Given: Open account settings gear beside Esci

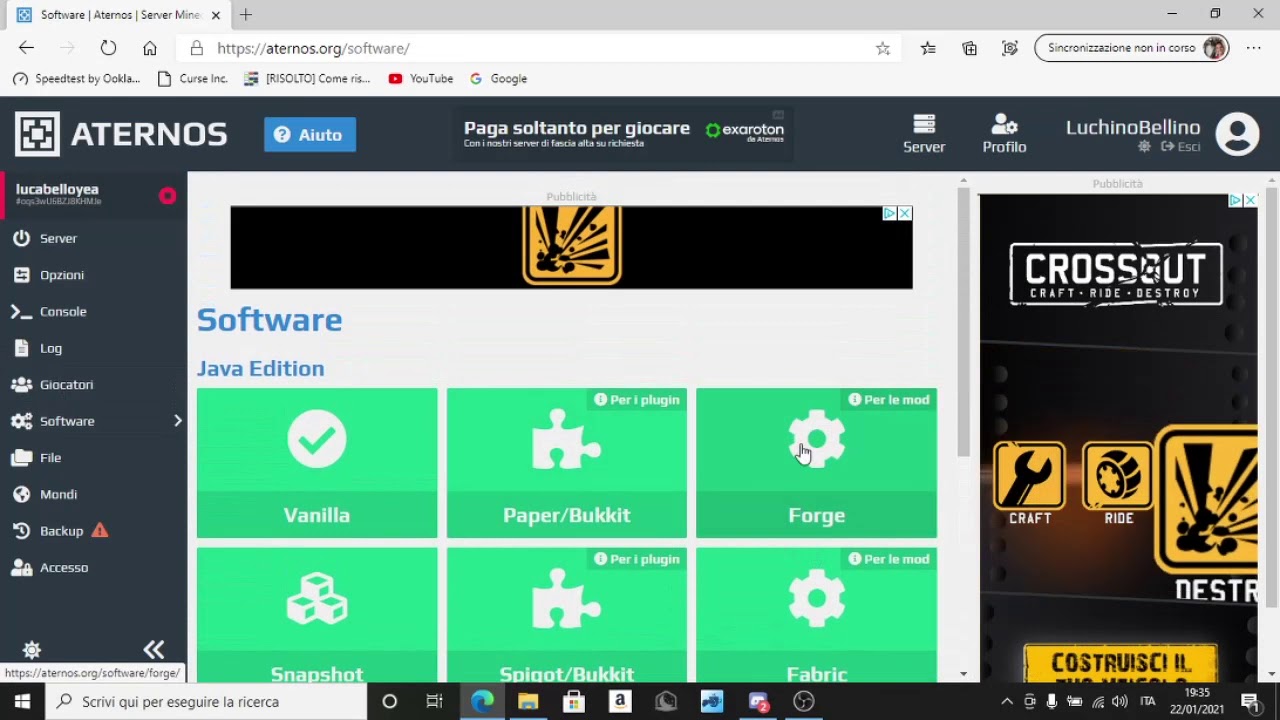Looking at the screenshot, I should coord(1144,146).
